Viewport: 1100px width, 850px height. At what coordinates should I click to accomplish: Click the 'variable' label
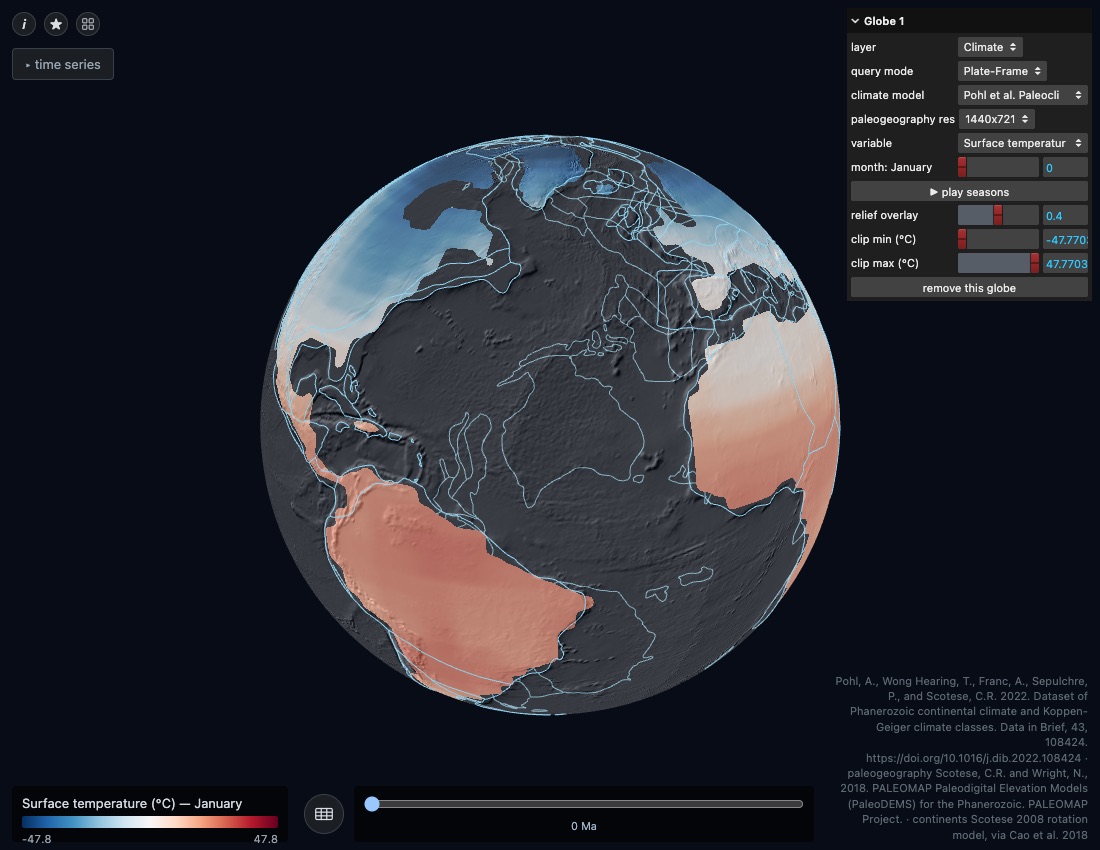pyautogui.click(x=871, y=143)
